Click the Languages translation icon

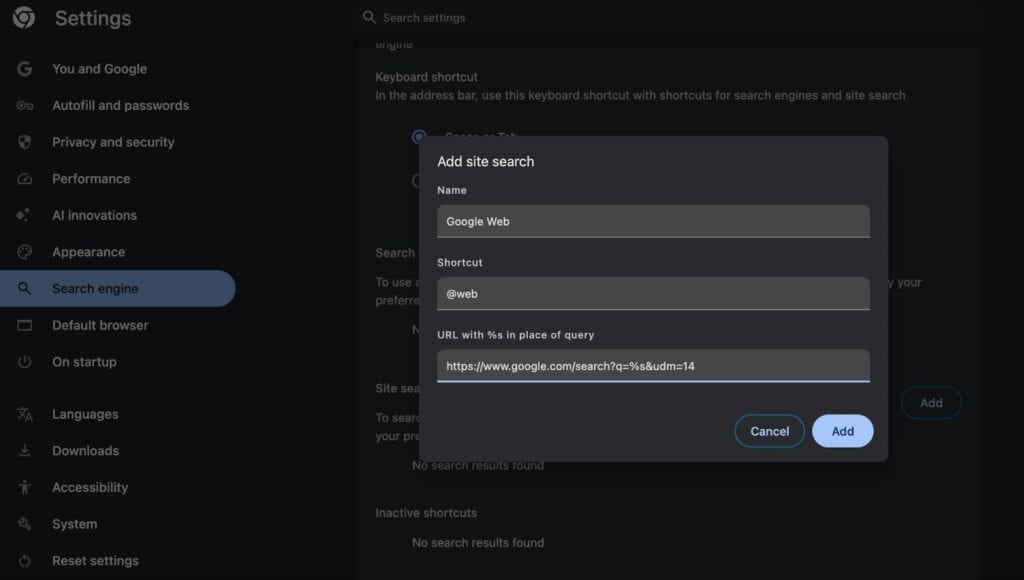(24, 413)
